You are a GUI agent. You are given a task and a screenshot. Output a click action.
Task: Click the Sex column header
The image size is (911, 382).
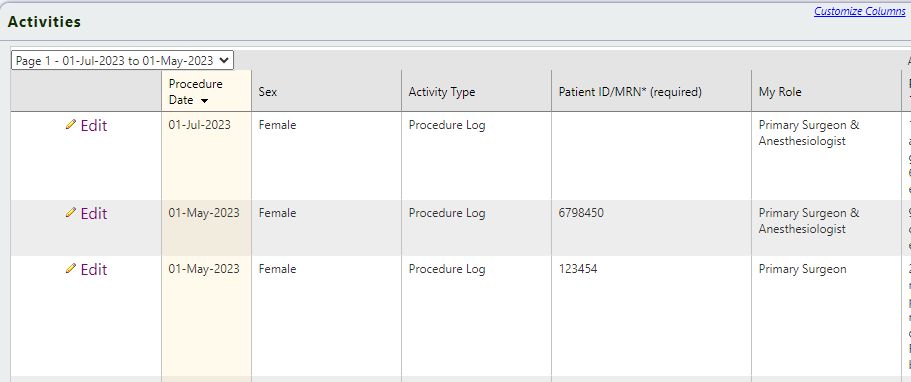click(268, 92)
